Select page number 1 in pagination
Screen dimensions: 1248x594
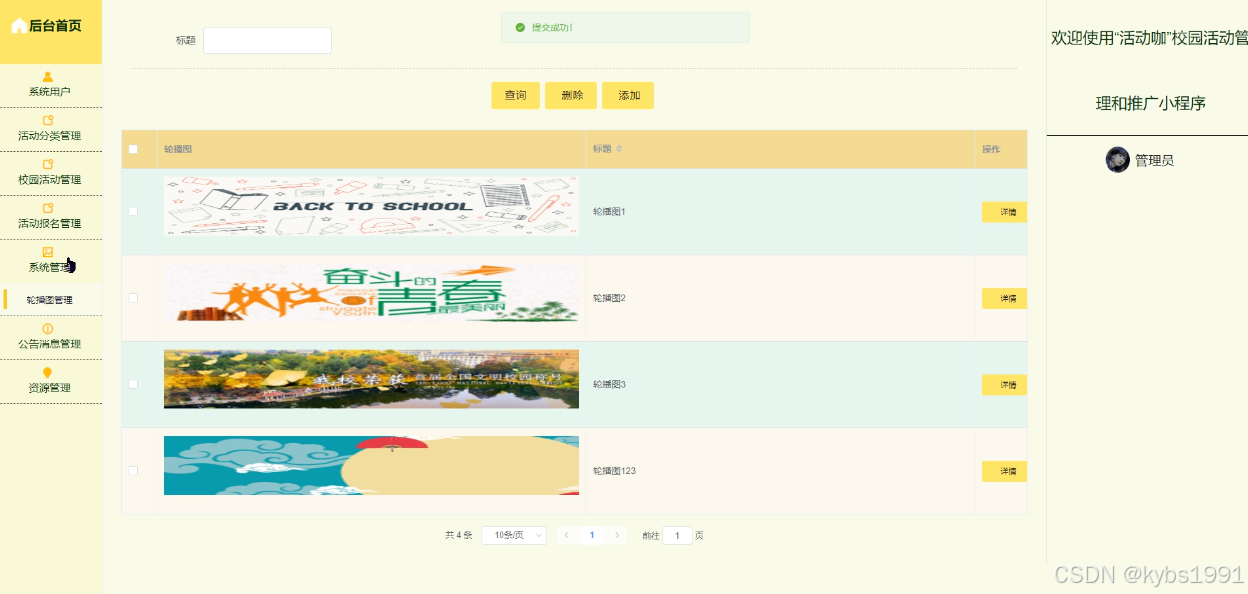coord(592,535)
